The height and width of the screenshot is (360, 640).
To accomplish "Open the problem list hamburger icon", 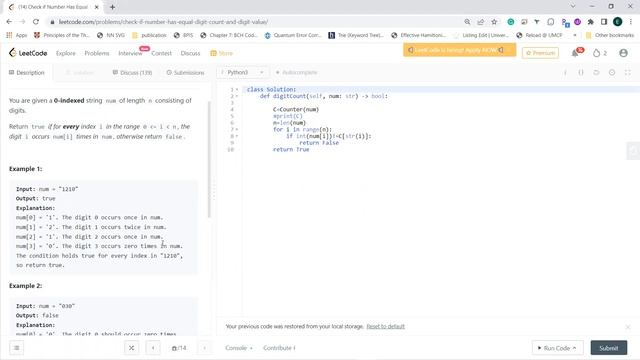I will [17, 348].
